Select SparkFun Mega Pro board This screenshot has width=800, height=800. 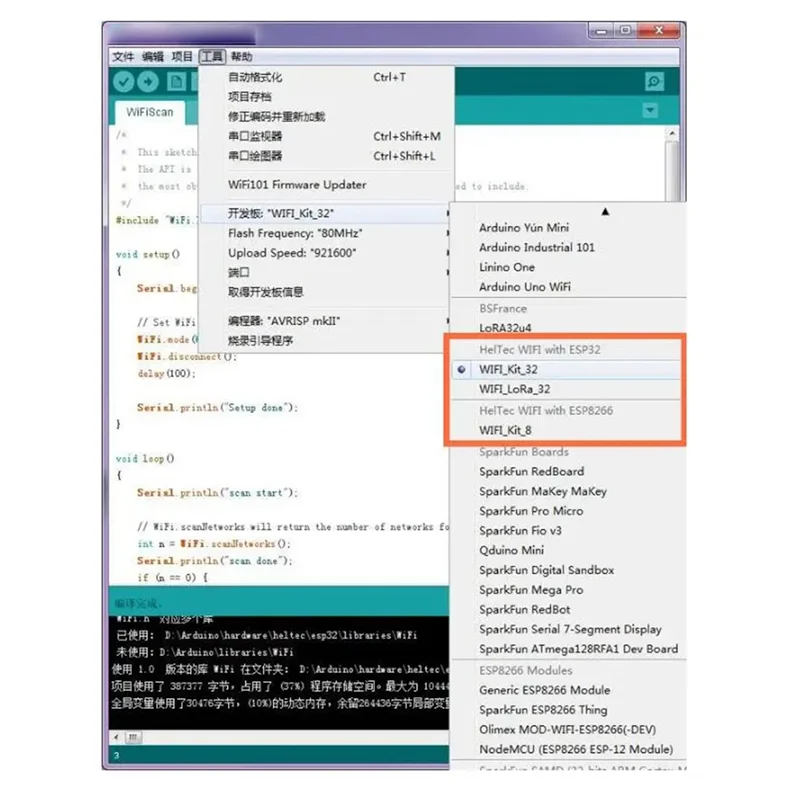pos(568,590)
